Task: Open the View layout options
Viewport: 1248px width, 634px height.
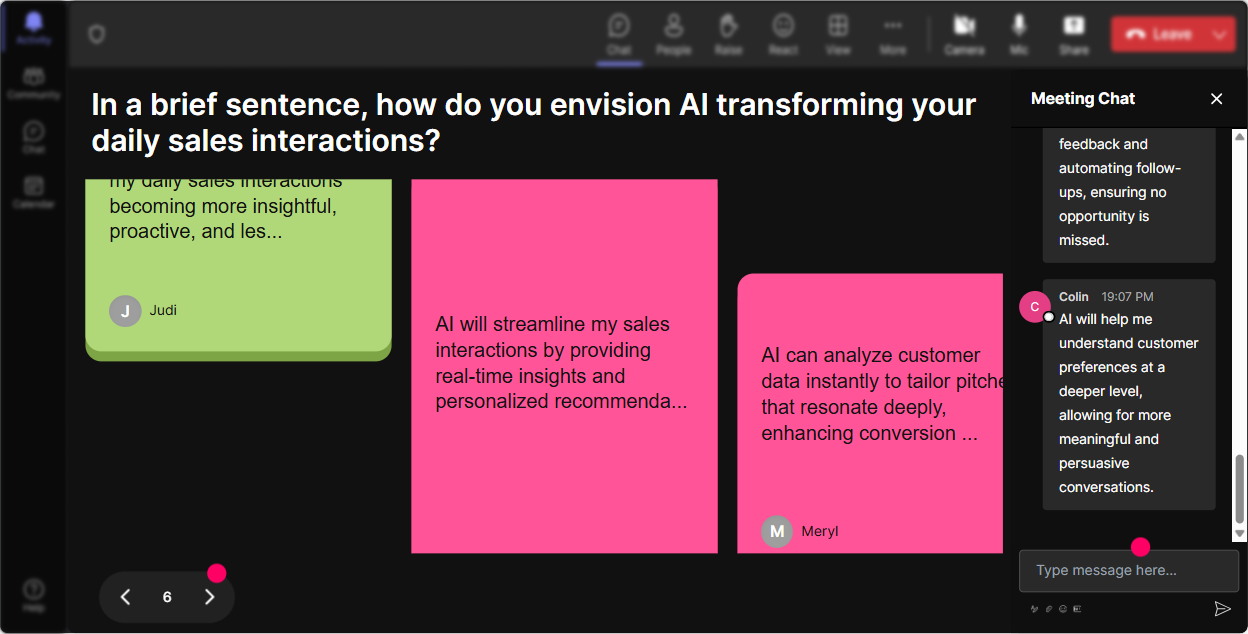Action: [x=838, y=34]
